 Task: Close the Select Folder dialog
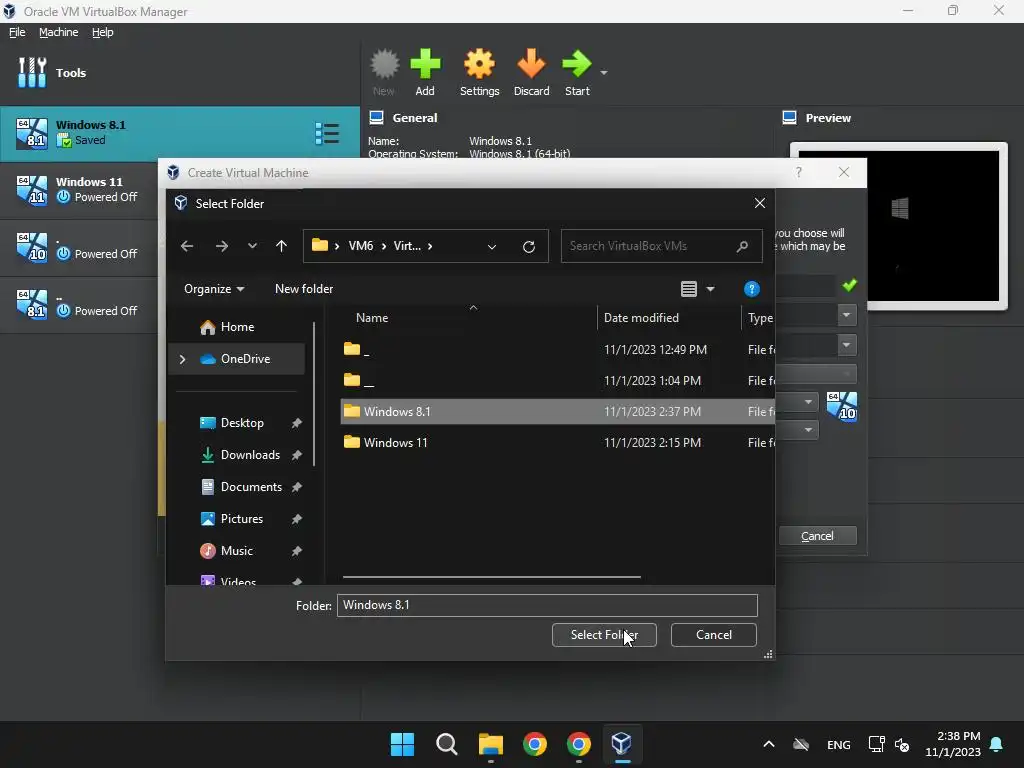point(760,203)
